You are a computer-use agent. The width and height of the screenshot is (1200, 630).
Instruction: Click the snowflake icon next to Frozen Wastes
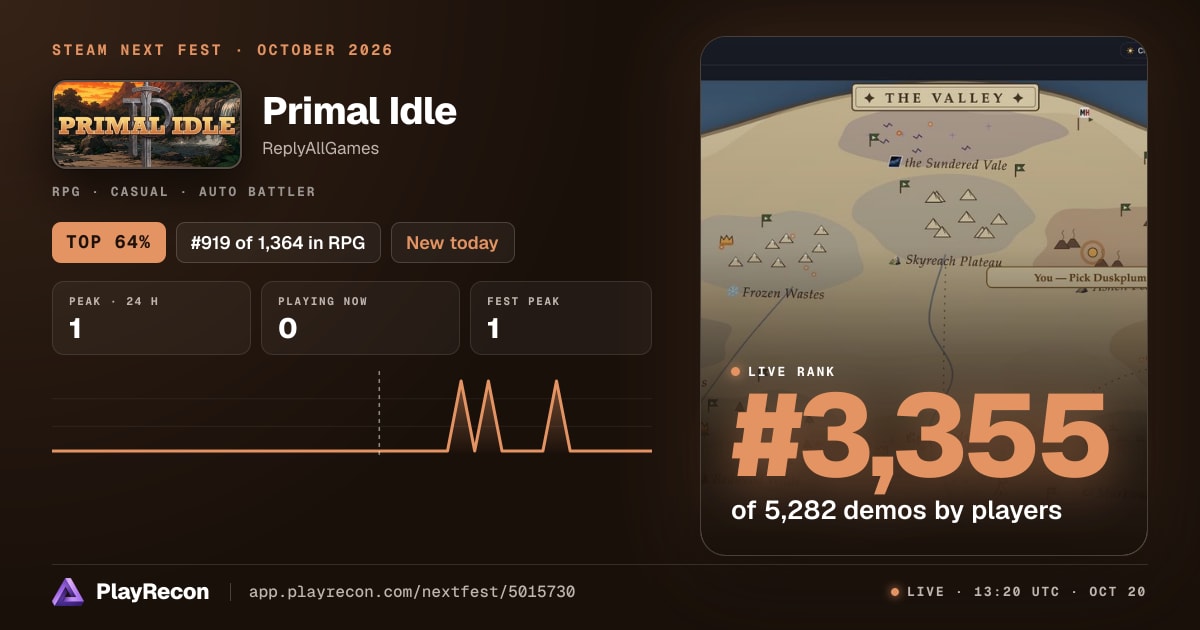click(733, 292)
